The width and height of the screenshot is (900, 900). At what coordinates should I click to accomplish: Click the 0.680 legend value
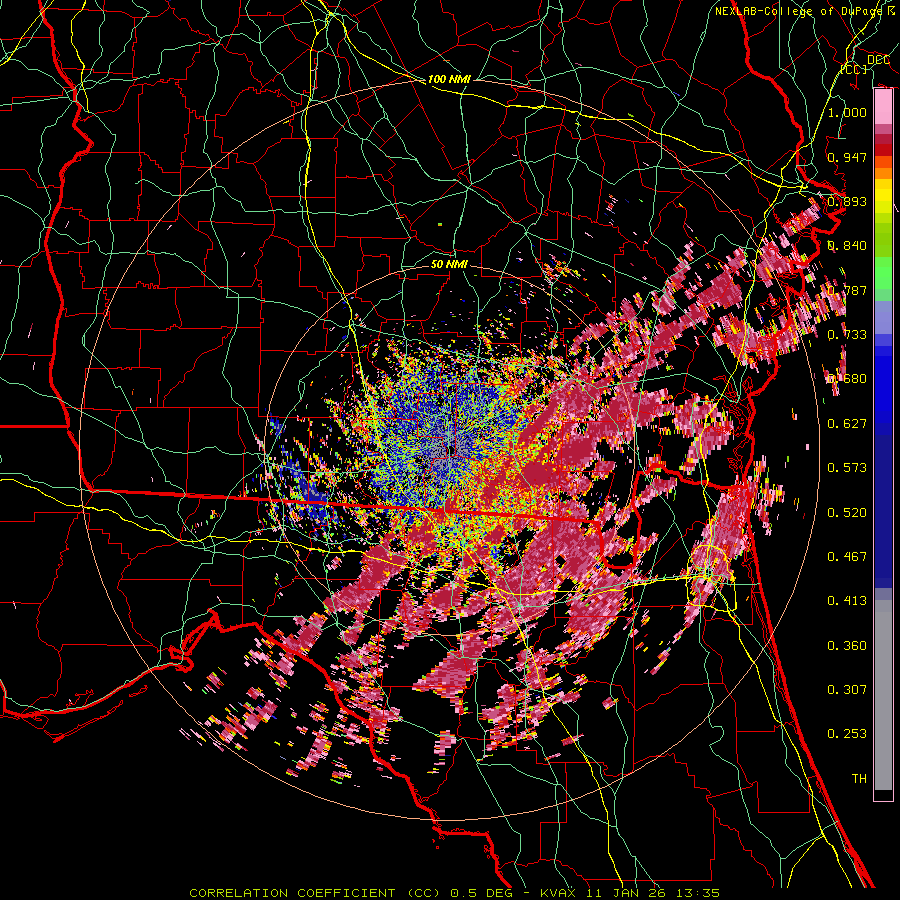pyautogui.click(x=847, y=379)
